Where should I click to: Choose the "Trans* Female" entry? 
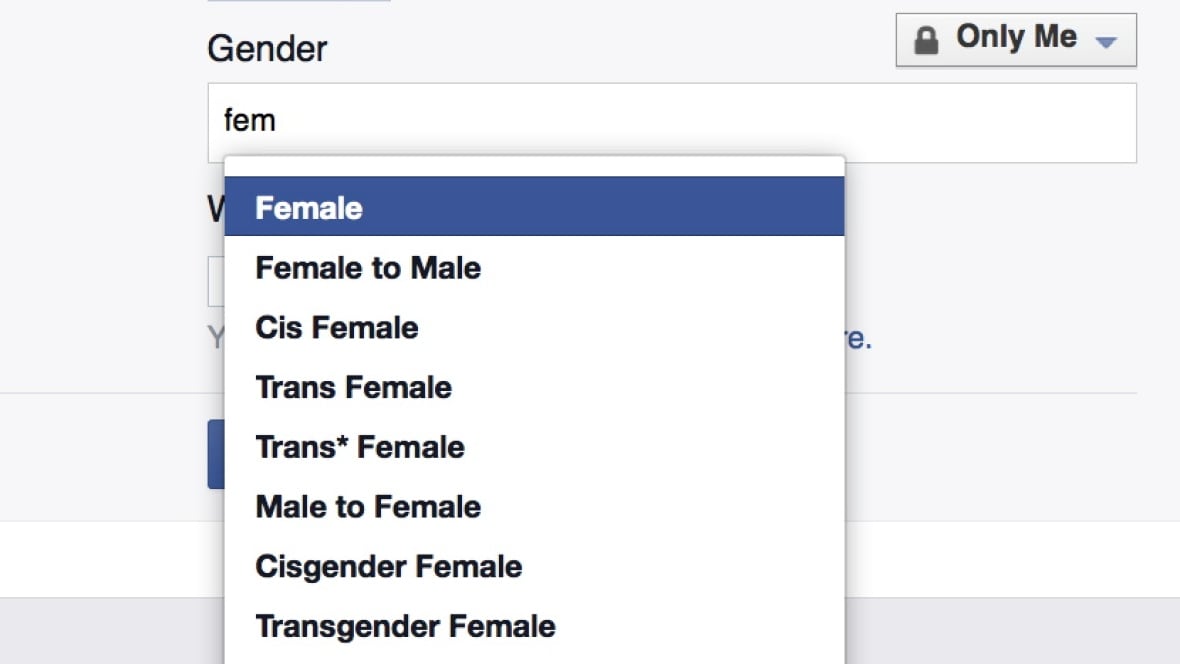pos(360,447)
